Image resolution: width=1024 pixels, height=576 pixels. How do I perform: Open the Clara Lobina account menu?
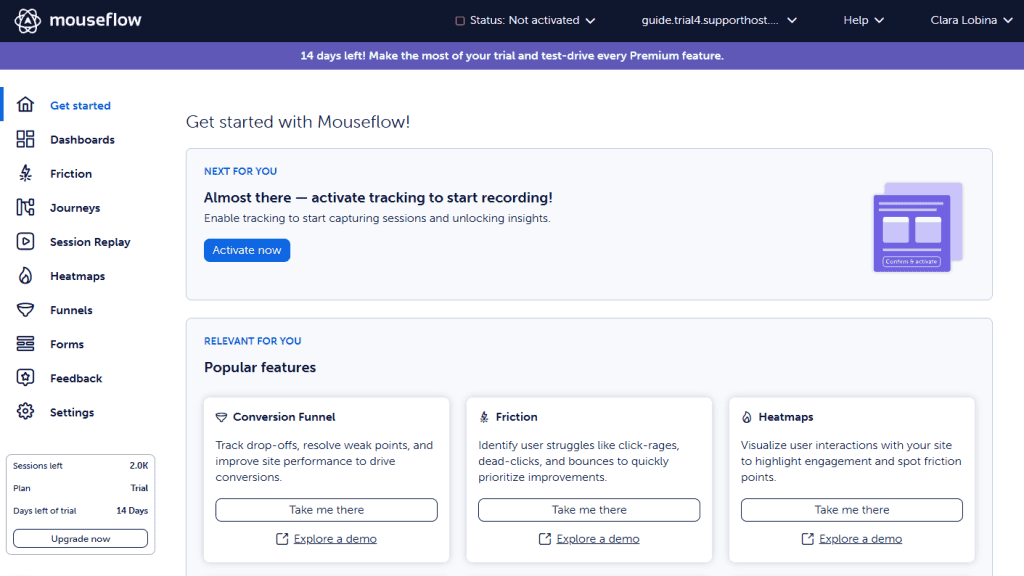coord(971,20)
